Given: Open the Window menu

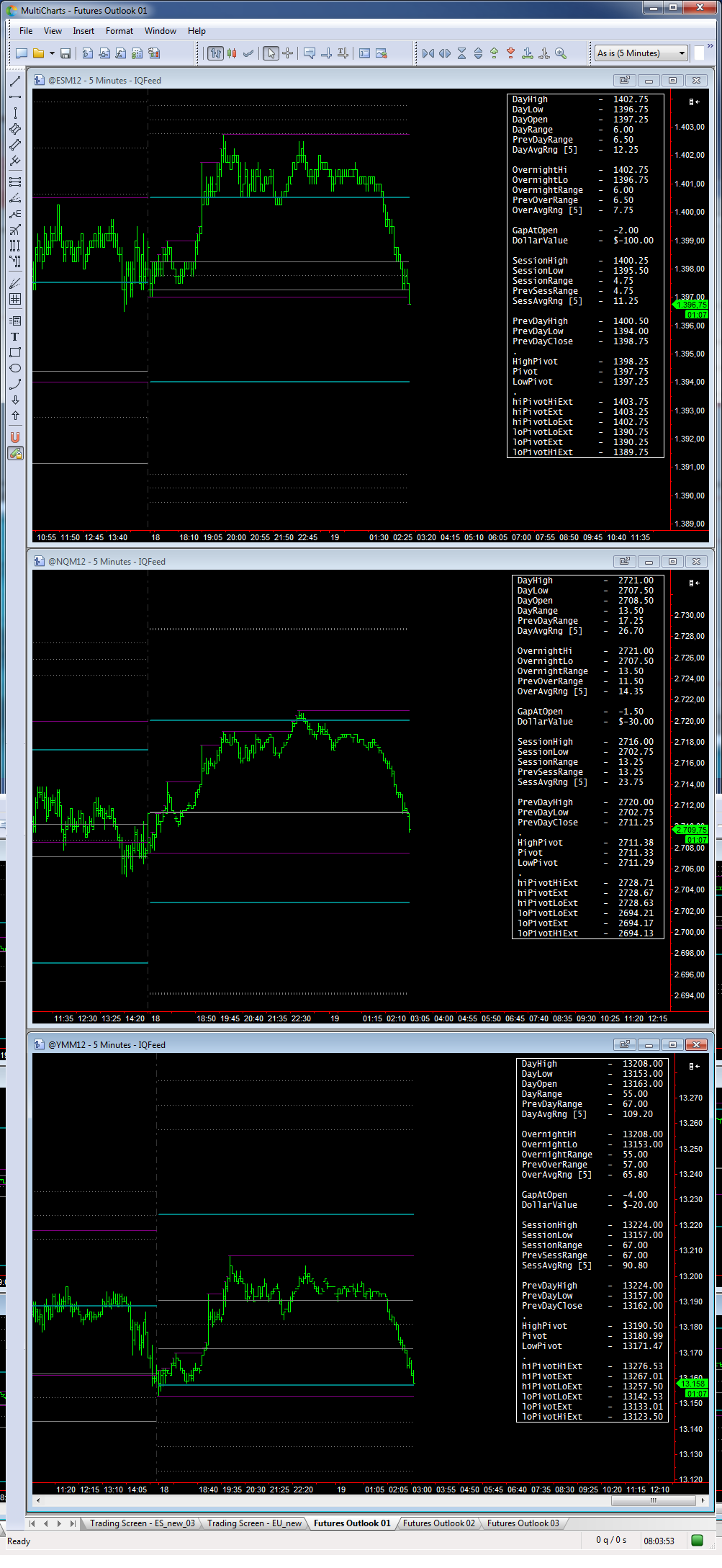Looking at the screenshot, I should pos(161,31).
